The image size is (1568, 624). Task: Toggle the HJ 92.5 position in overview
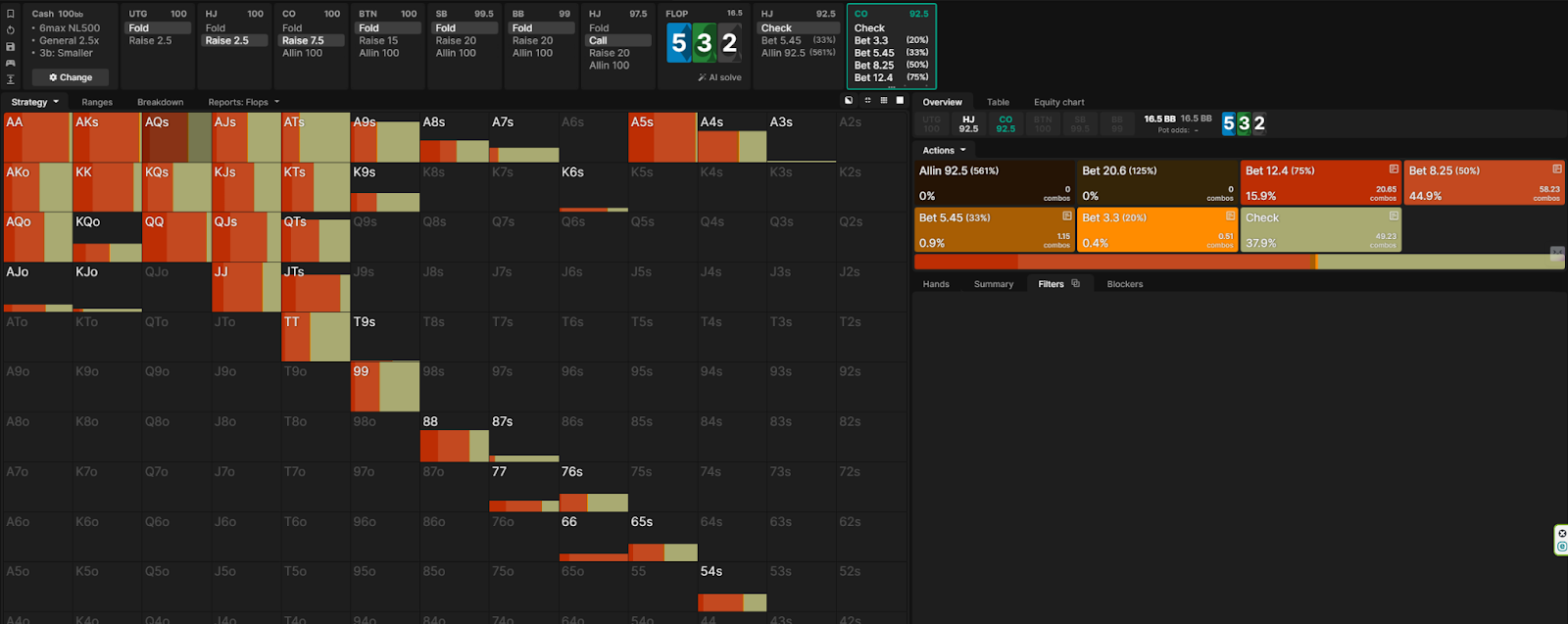968,124
